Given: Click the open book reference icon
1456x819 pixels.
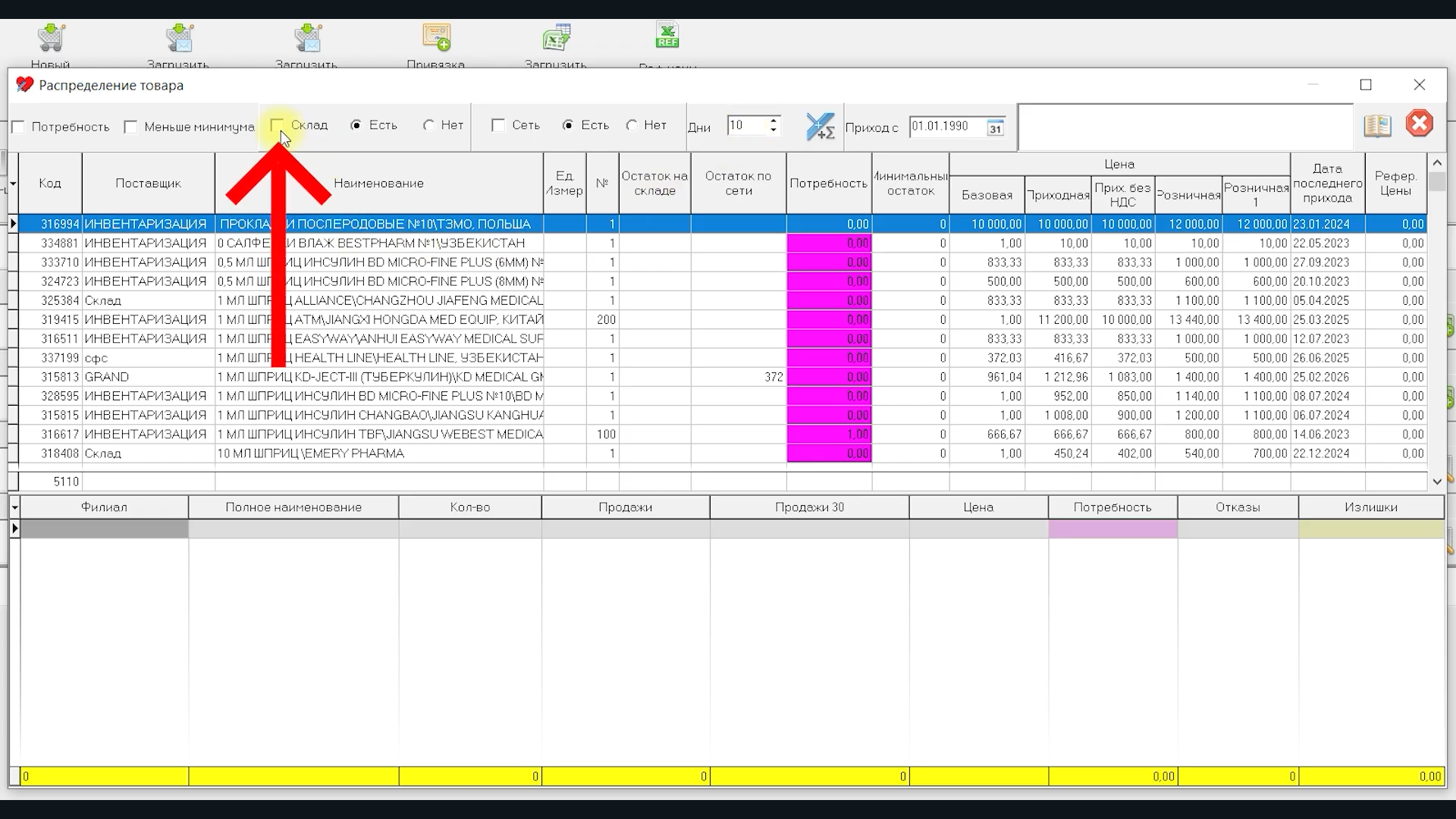Looking at the screenshot, I should coord(1377,125).
